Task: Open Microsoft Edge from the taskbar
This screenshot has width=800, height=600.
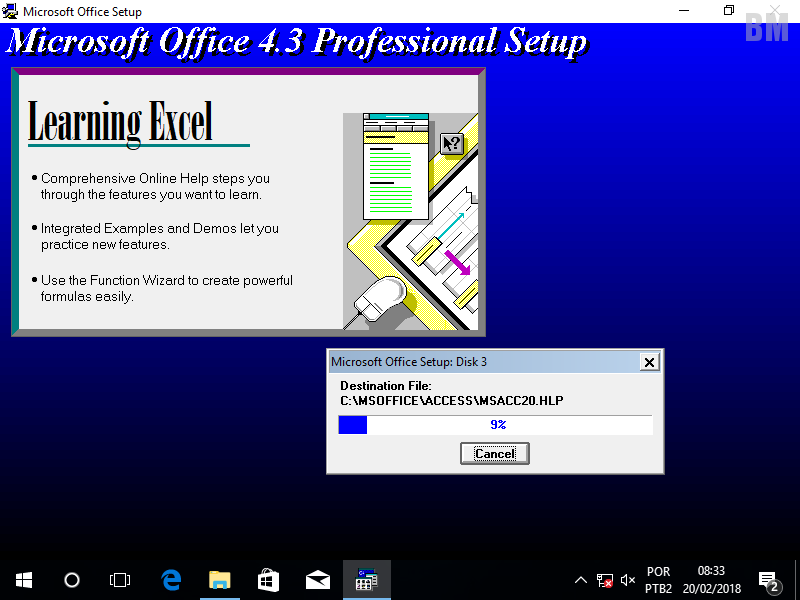Action: click(171, 580)
